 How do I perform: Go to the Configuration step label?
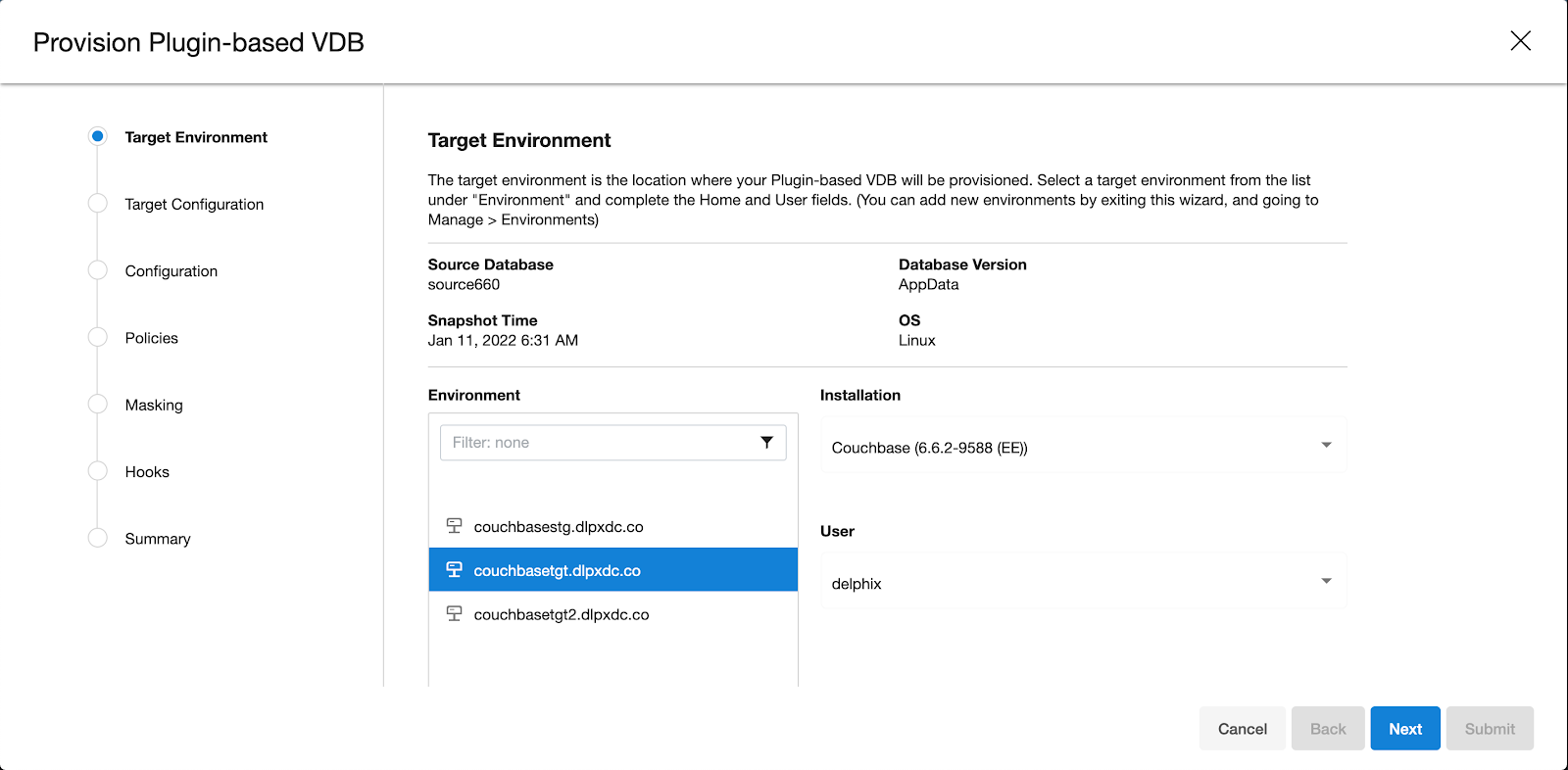coord(171,271)
